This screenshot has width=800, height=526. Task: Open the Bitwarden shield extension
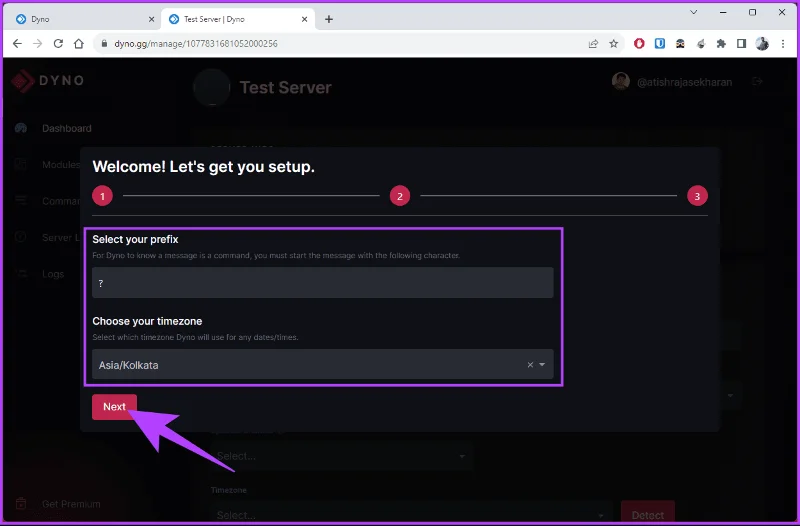(x=660, y=44)
